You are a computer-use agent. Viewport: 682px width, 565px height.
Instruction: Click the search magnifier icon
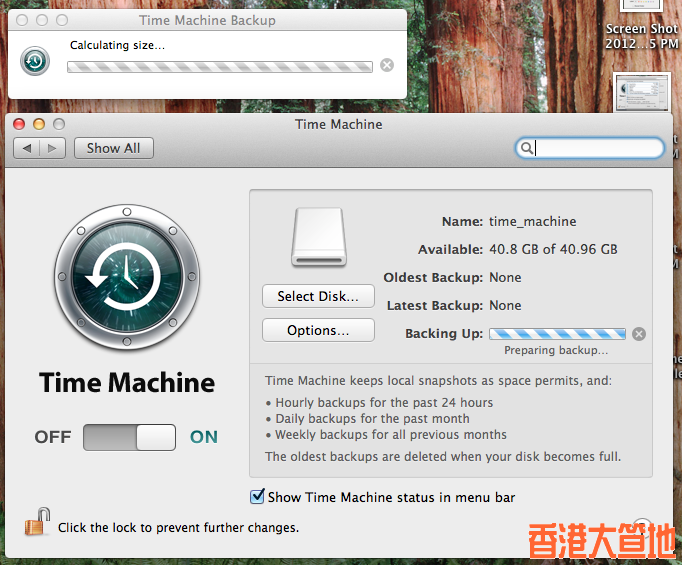pos(526,148)
